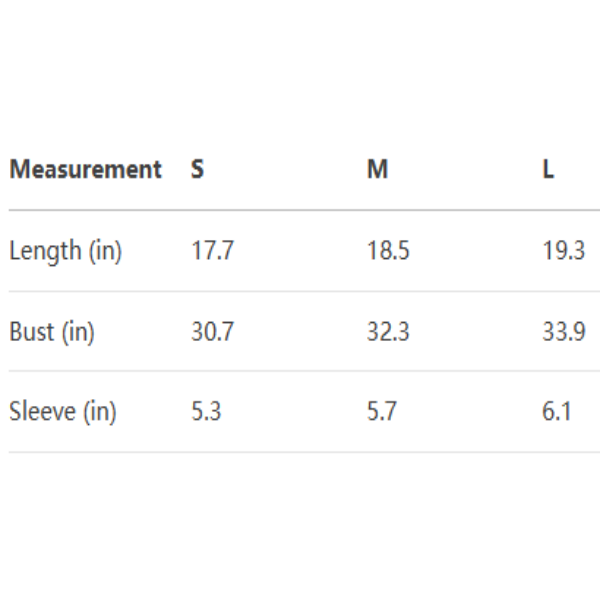Select the M bust value 32.3
This screenshot has height=600, width=600.
[388, 332]
